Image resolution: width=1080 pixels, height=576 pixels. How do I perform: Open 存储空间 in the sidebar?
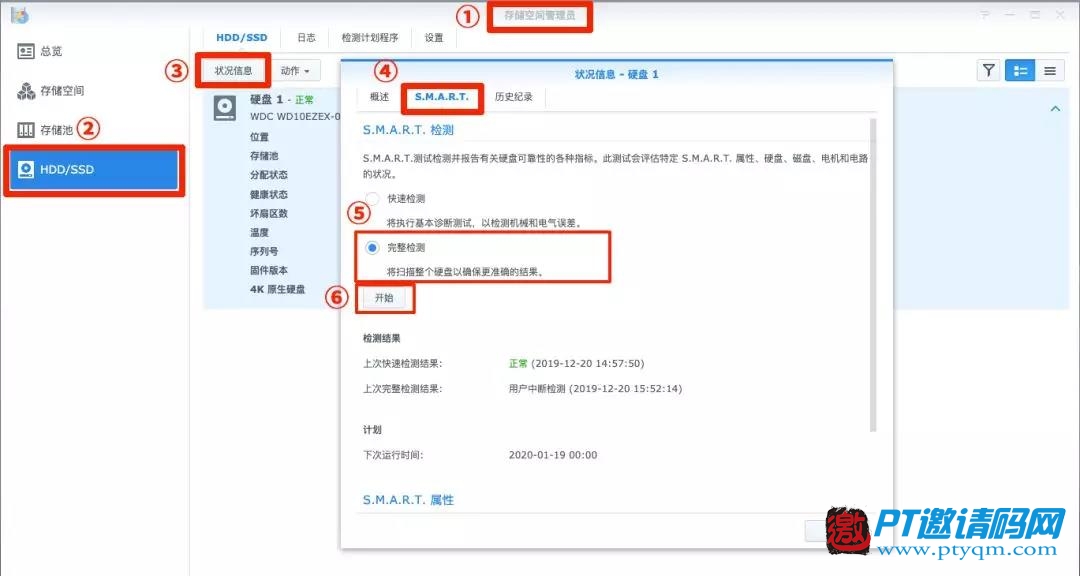point(50,90)
